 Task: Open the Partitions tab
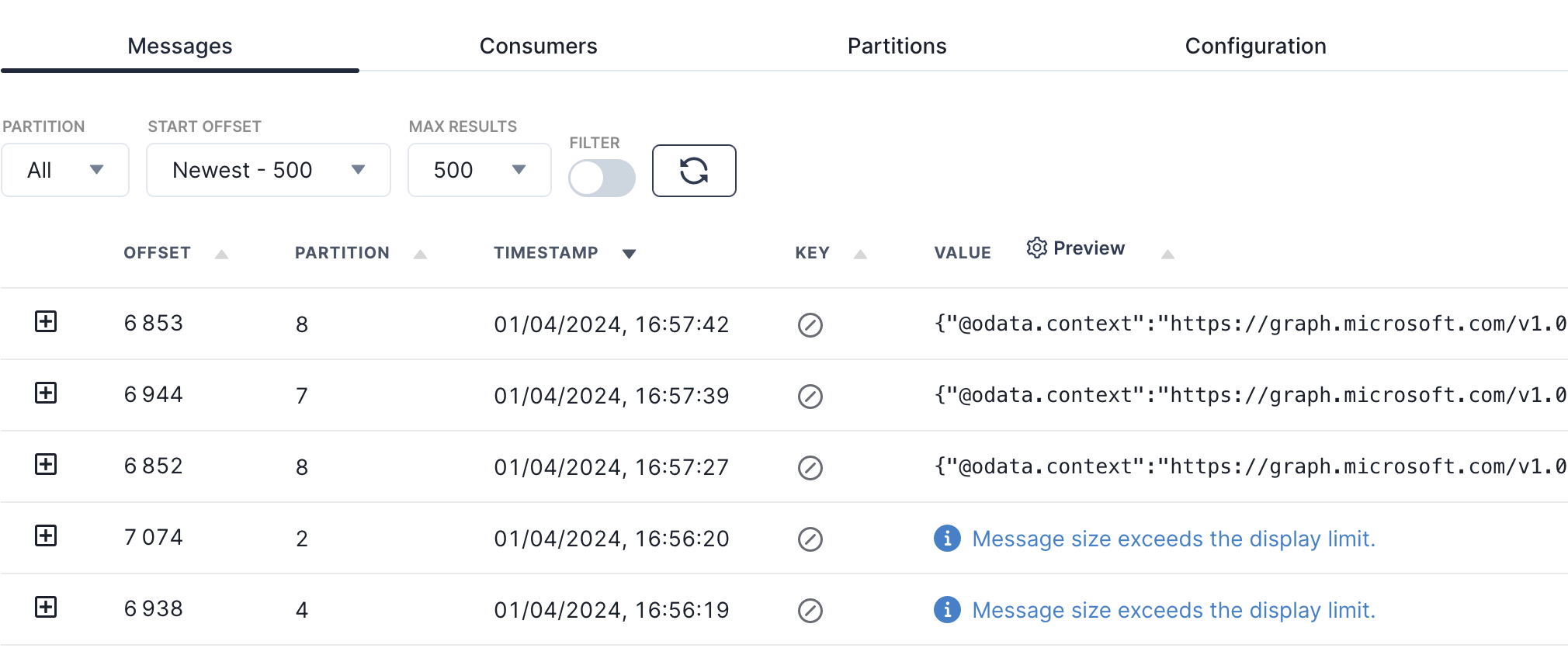pos(897,46)
